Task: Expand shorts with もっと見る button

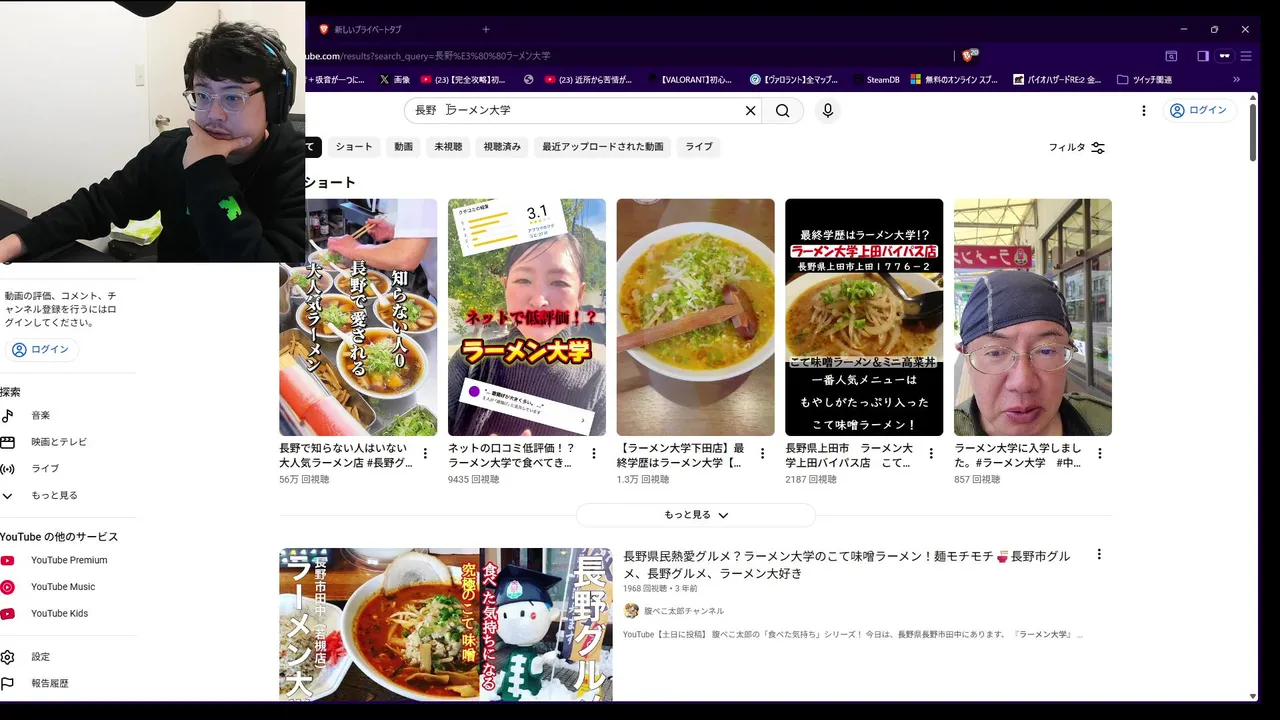Action: point(696,515)
